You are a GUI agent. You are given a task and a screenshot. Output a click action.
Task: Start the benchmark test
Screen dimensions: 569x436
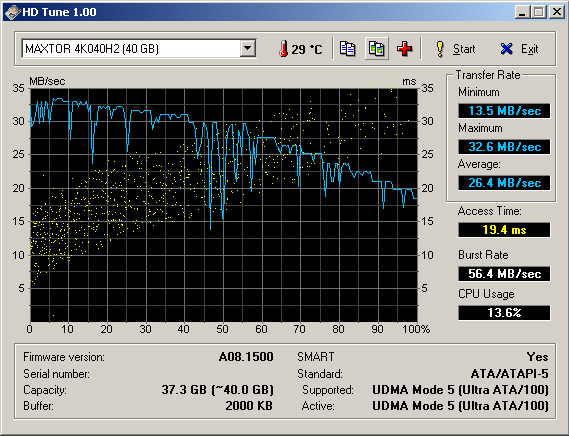(x=455, y=49)
